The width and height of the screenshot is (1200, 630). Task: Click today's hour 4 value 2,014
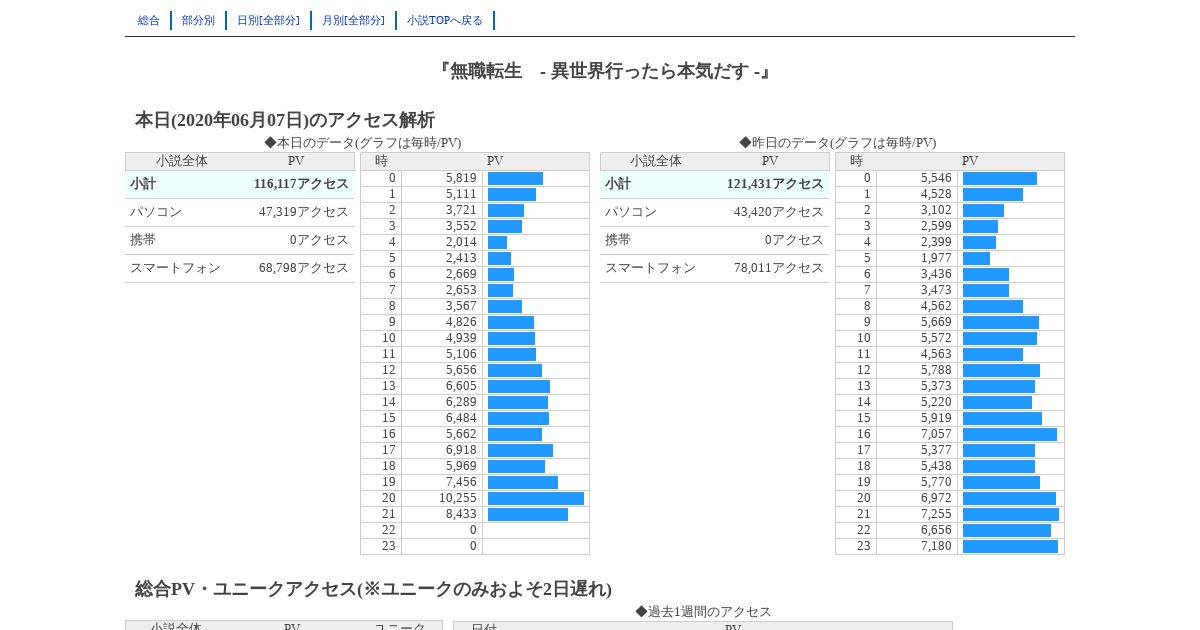click(x=461, y=242)
